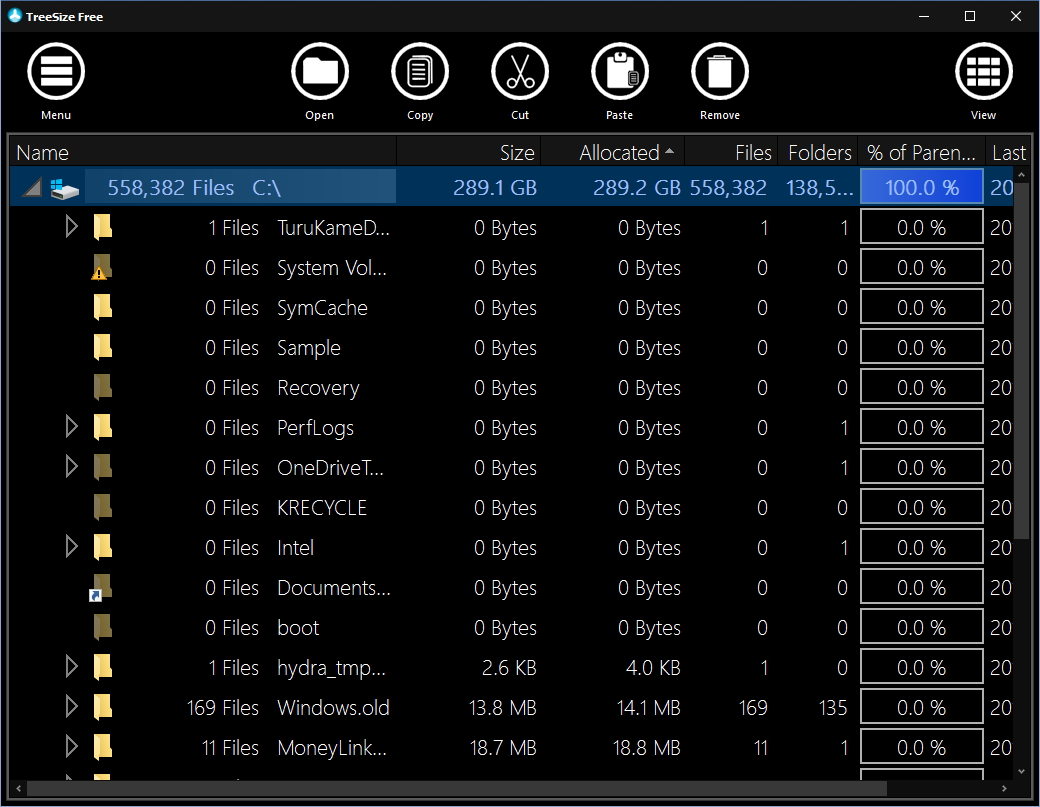The image size is (1040, 807).
Task: Expand the PerfLogs folder
Action: (72, 428)
